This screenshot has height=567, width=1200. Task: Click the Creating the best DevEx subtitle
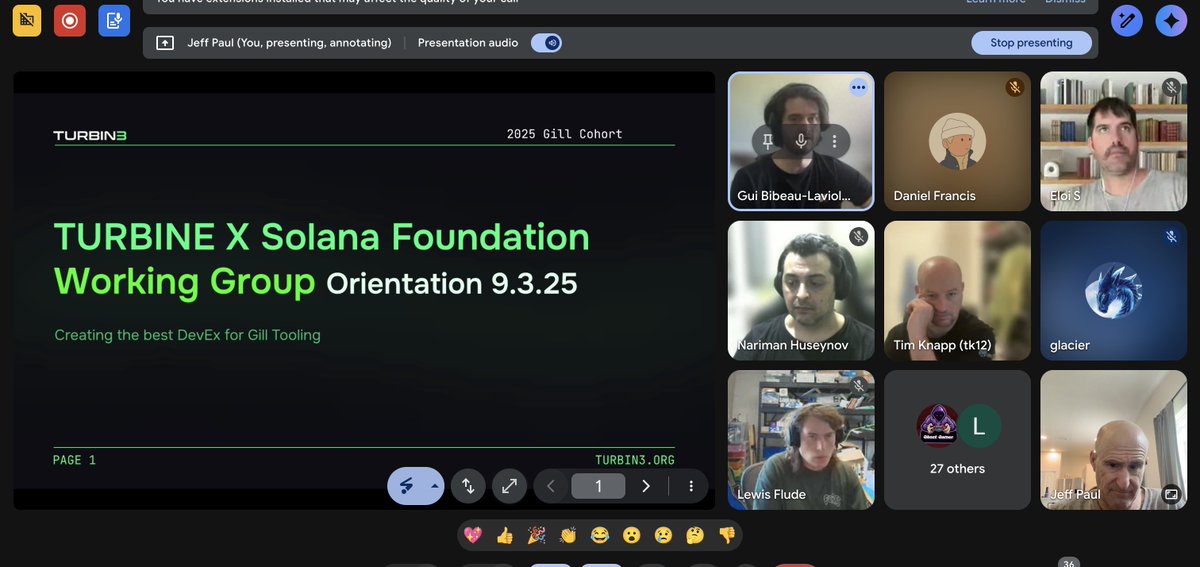(x=187, y=335)
